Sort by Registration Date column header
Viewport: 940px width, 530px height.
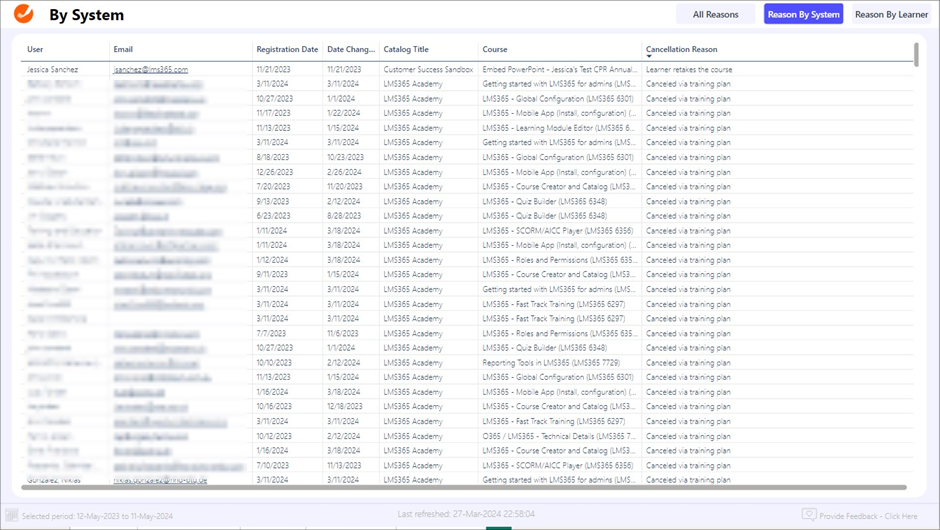(287, 49)
